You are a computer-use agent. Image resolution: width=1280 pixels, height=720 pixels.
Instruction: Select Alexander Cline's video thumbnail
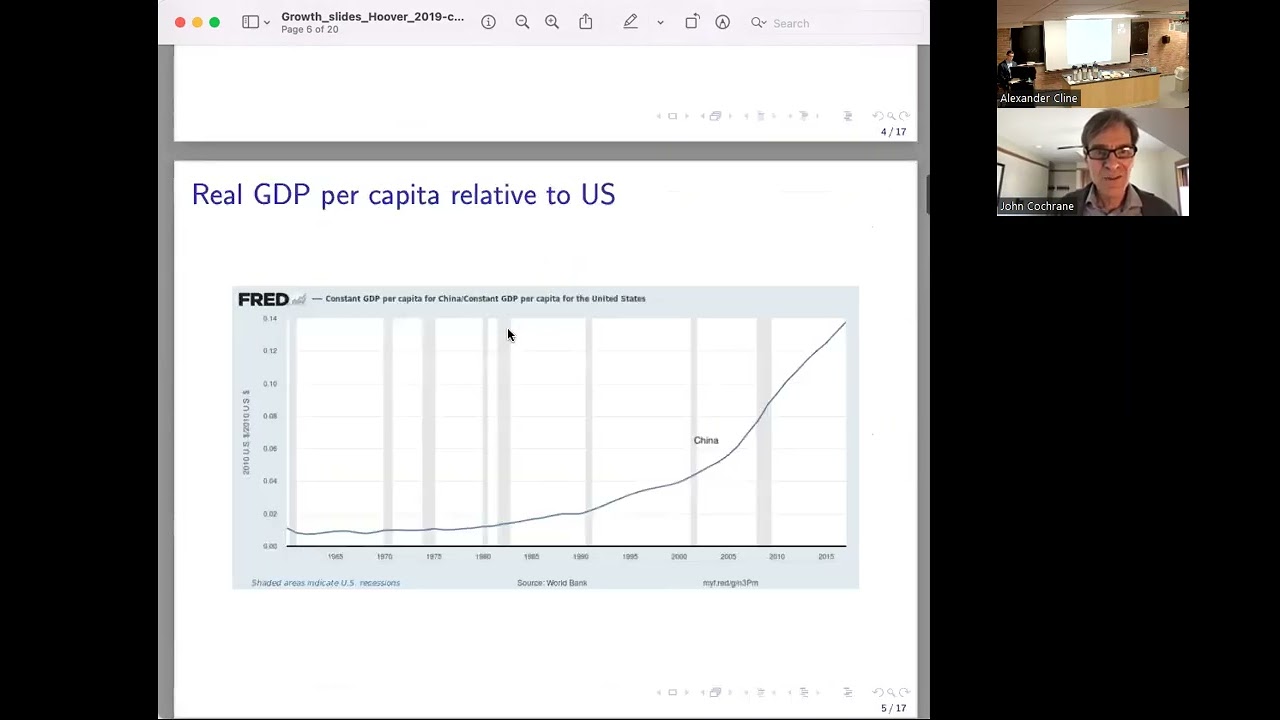pyautogui.click(x=1092, y=54)
